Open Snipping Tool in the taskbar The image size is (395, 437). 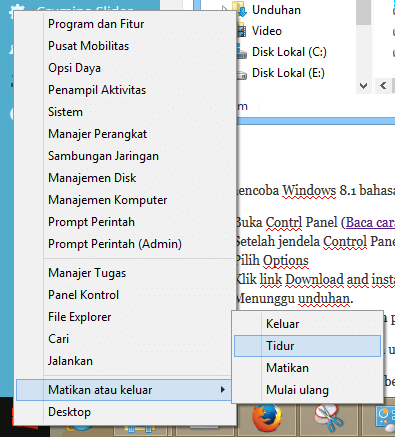(329, 418)
